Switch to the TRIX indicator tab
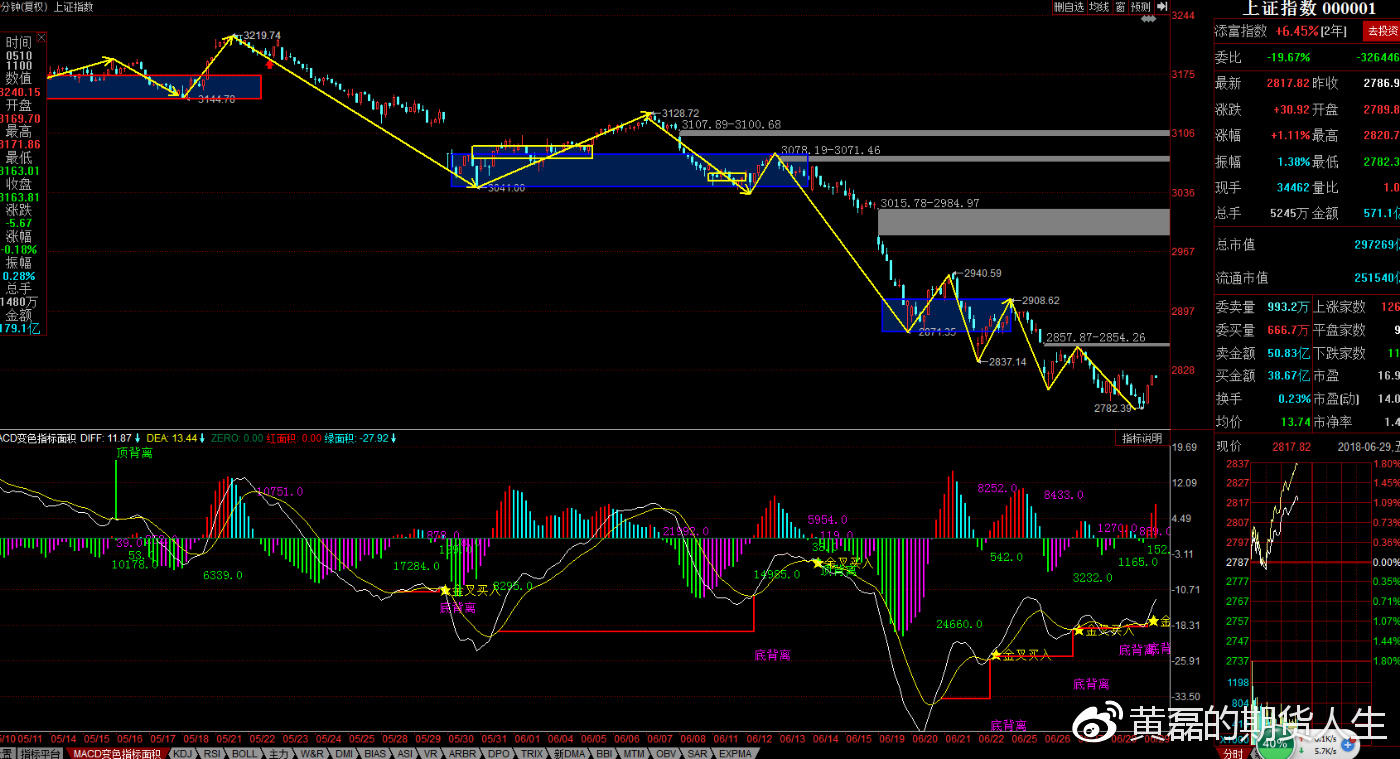The image size is (1400, 759). tap(532, 753)
